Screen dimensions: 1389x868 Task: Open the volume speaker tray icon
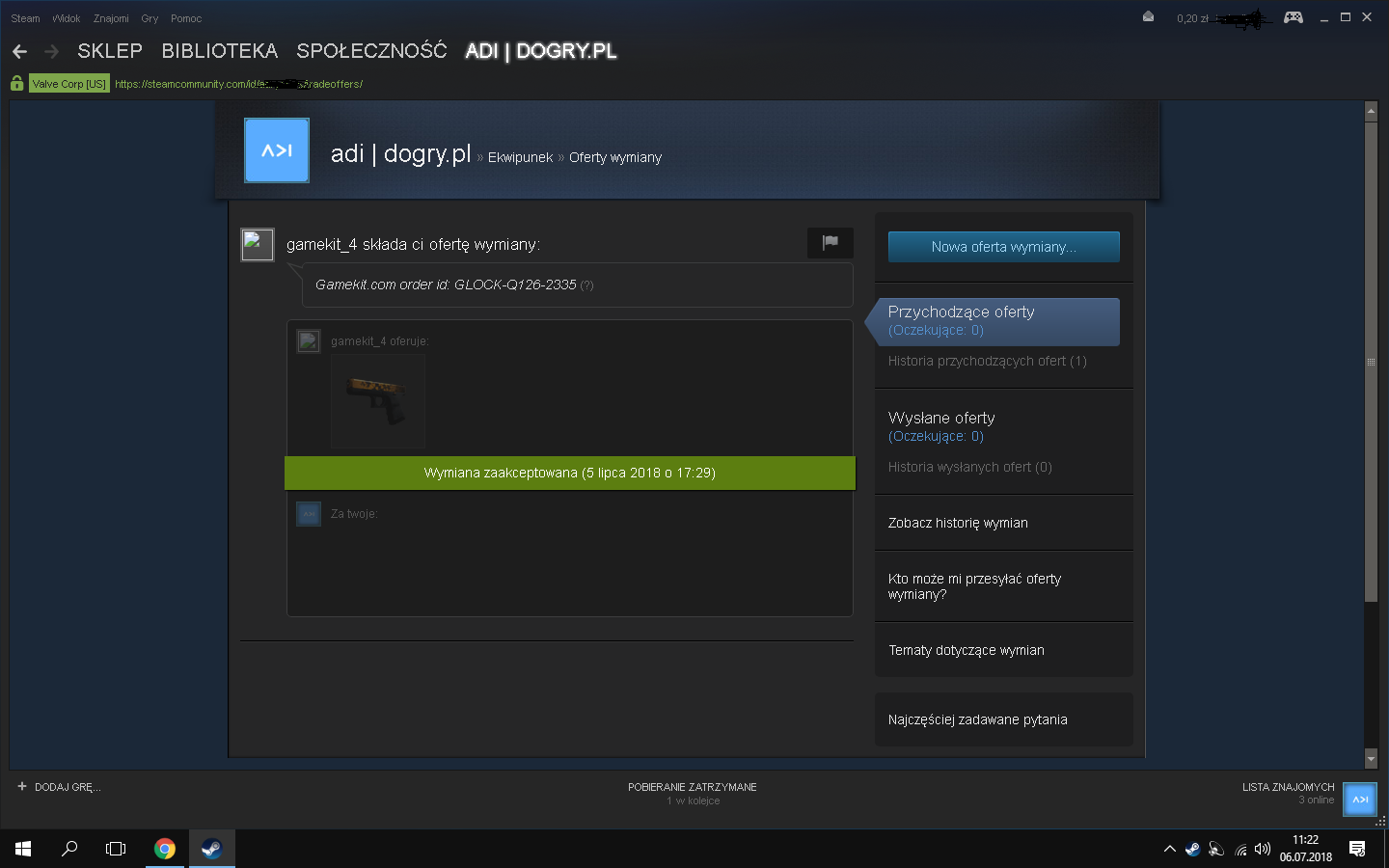[1263, 850]
